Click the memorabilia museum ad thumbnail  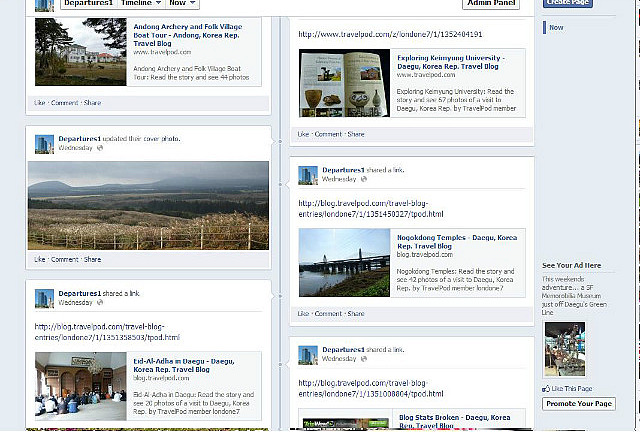tap(565, 349)
